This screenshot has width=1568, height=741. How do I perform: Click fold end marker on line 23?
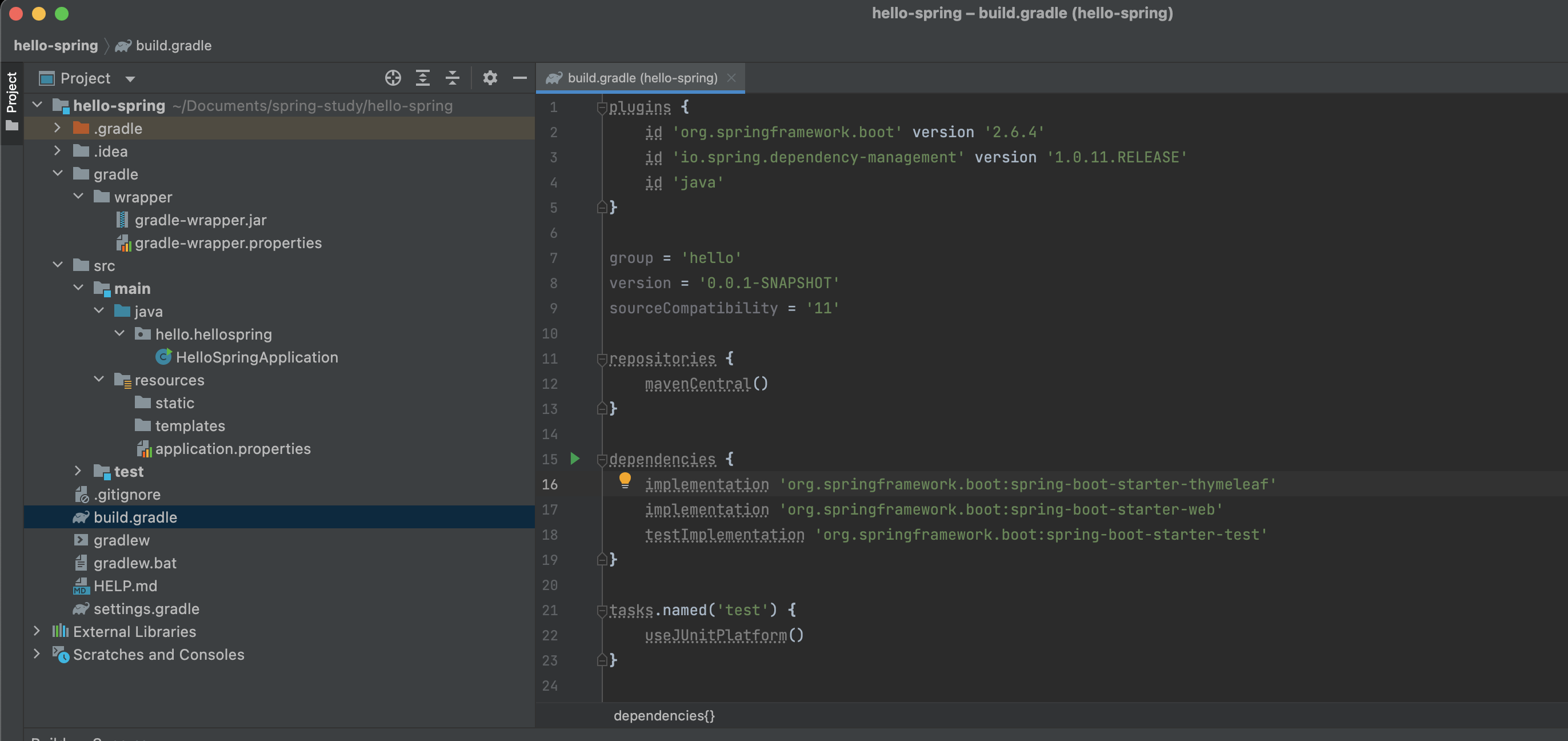click(601, 660)
